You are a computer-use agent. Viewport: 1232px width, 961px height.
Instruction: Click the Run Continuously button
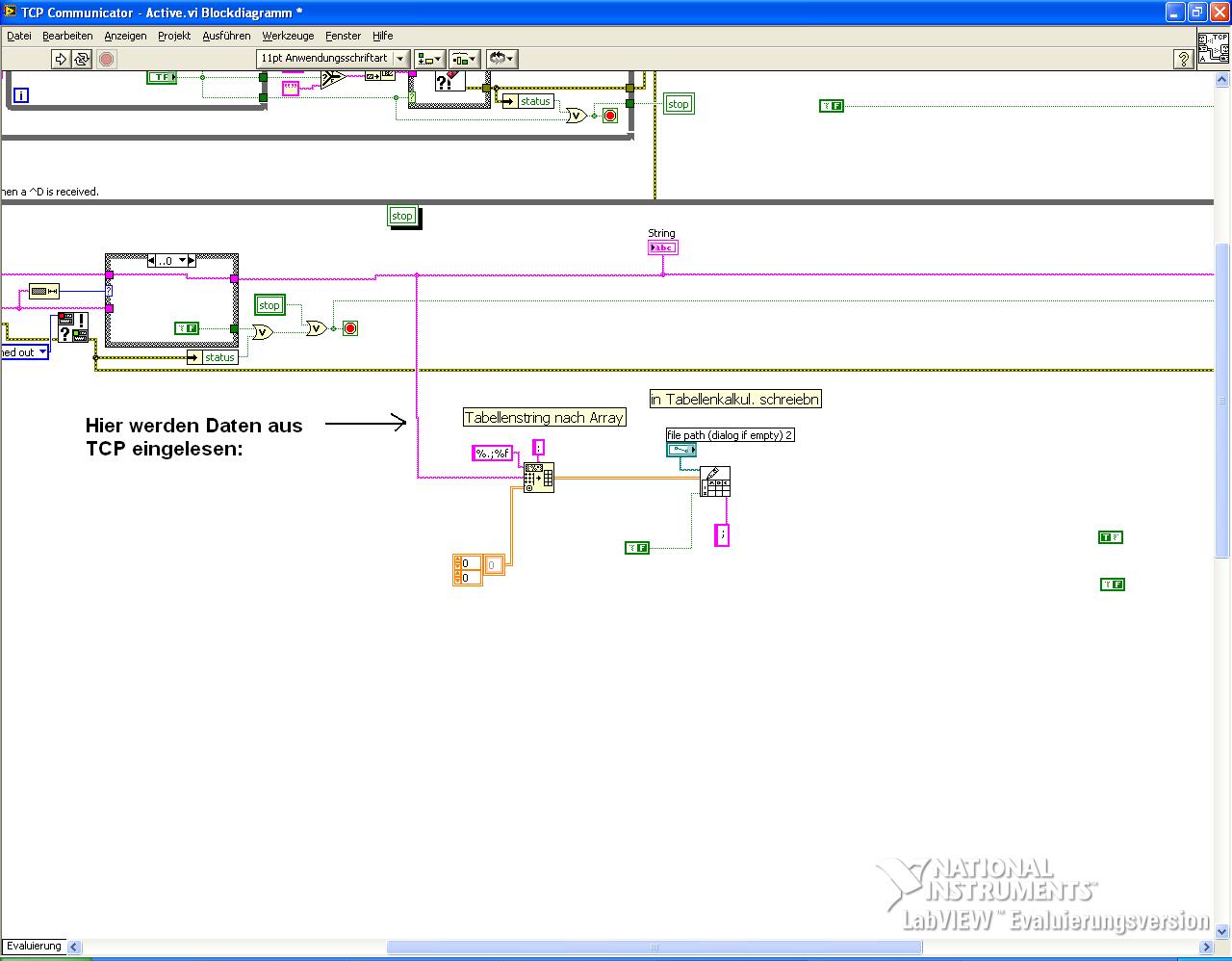(82, 59)
